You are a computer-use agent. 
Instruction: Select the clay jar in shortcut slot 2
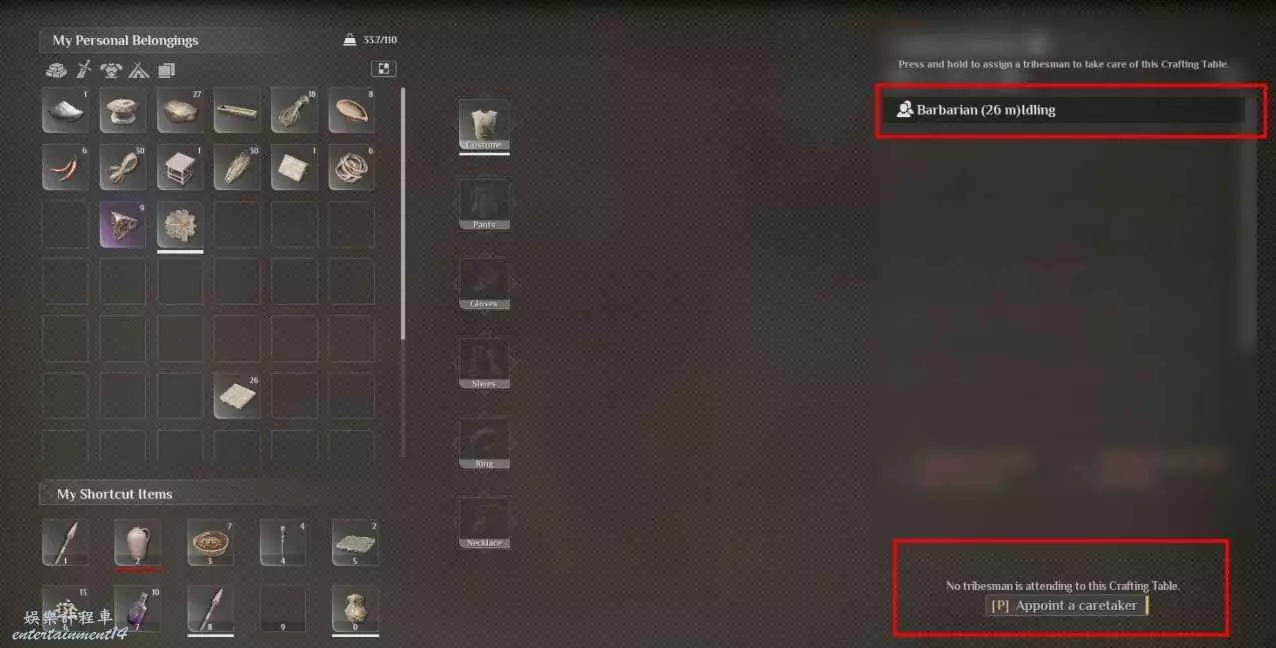(x=137, y=542)
